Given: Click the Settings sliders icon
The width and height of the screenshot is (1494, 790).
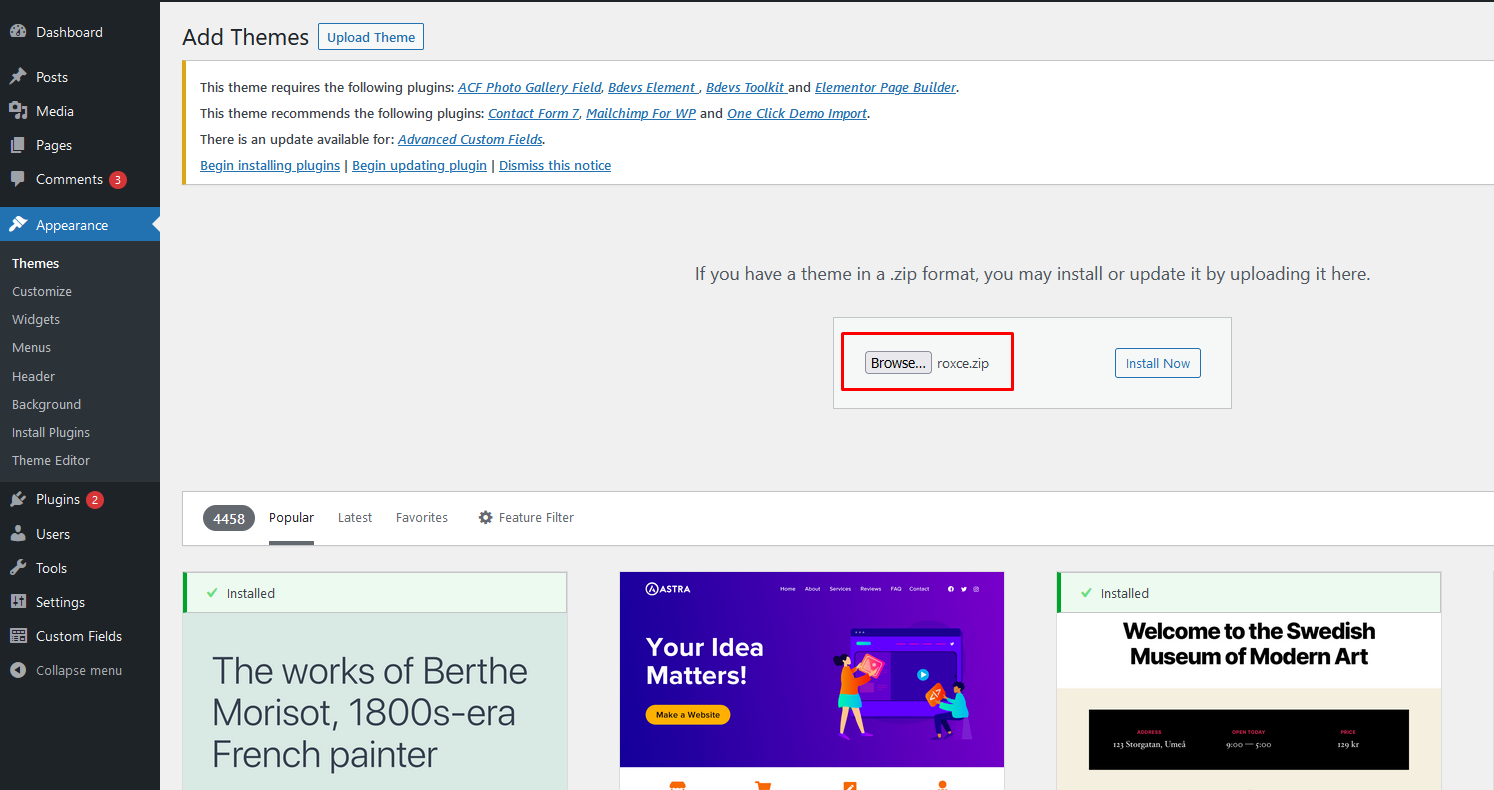Looking at the screenshot, I should tap(18, 602).
